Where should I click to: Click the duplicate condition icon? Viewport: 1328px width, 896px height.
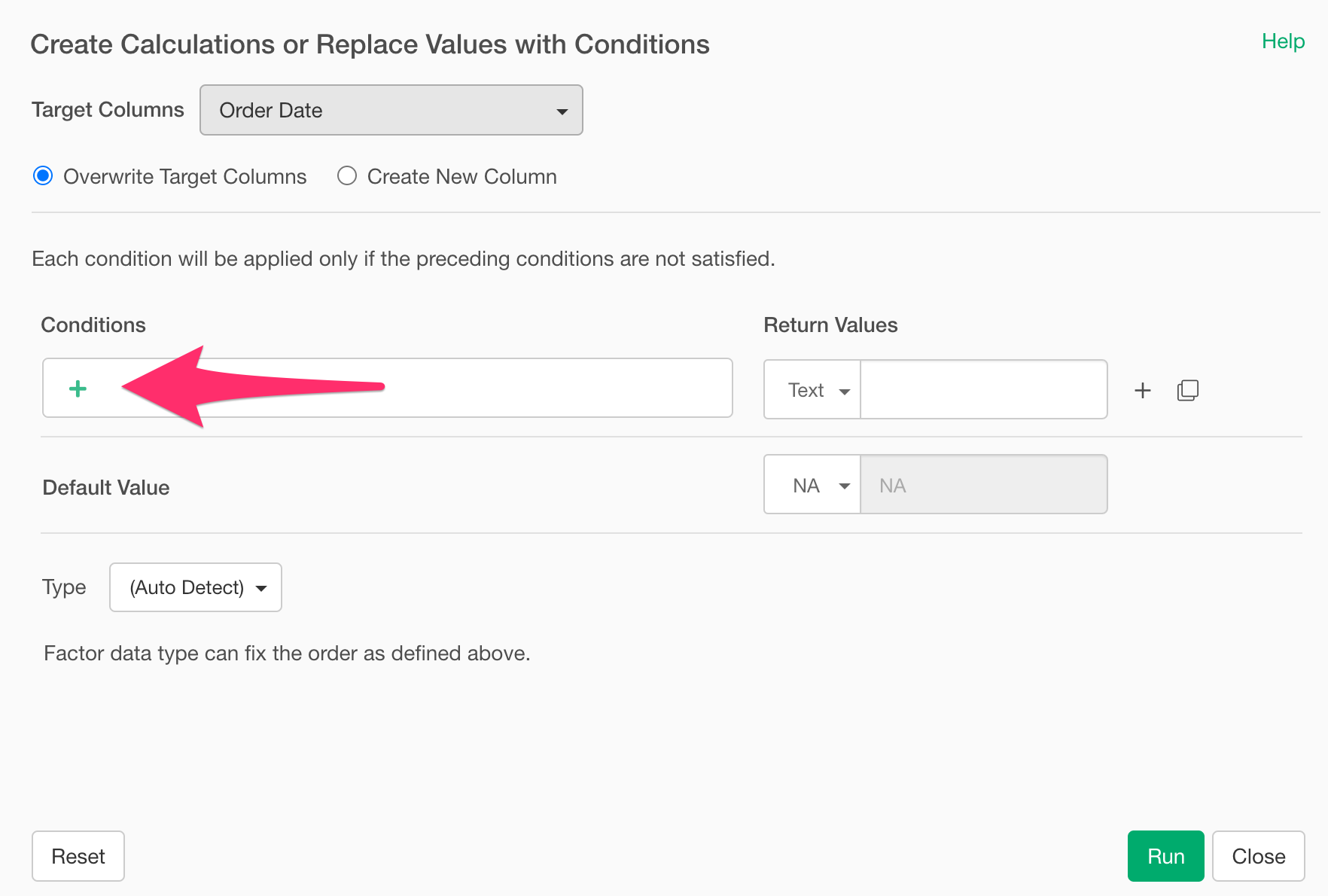pos(1187,390)
